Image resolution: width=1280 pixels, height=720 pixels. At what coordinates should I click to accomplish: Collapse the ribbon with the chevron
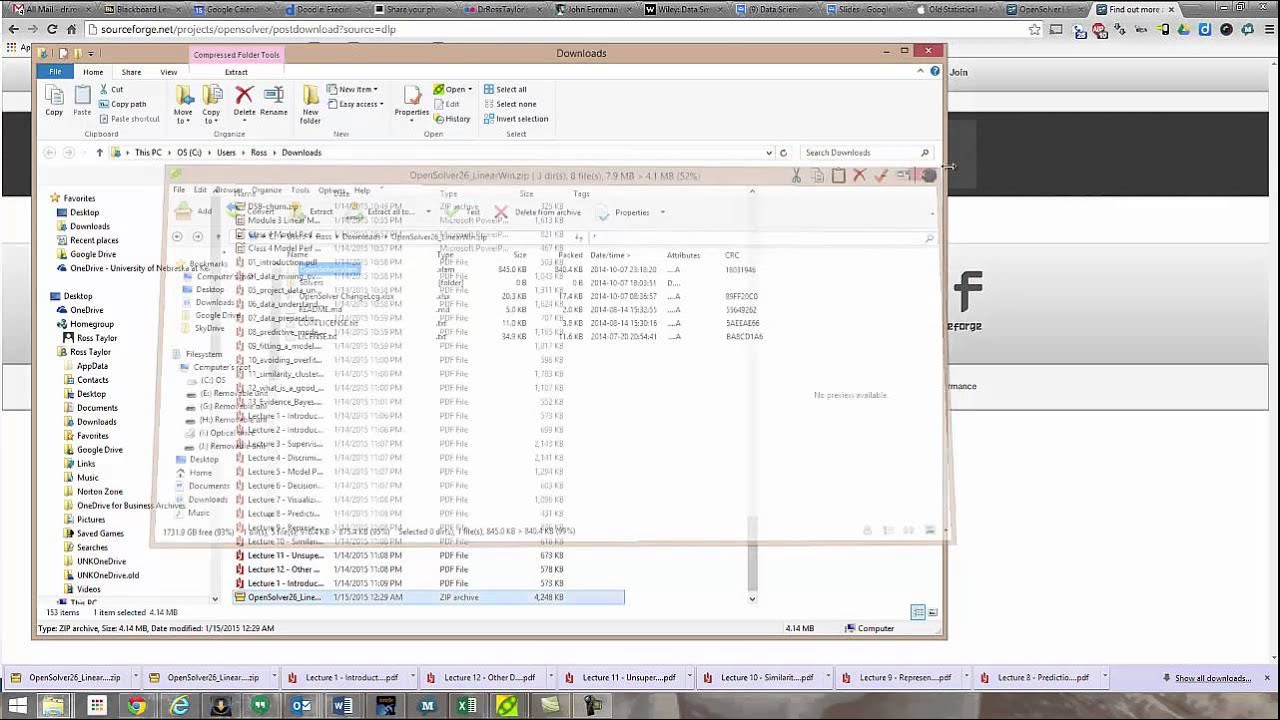click(920, 72)
